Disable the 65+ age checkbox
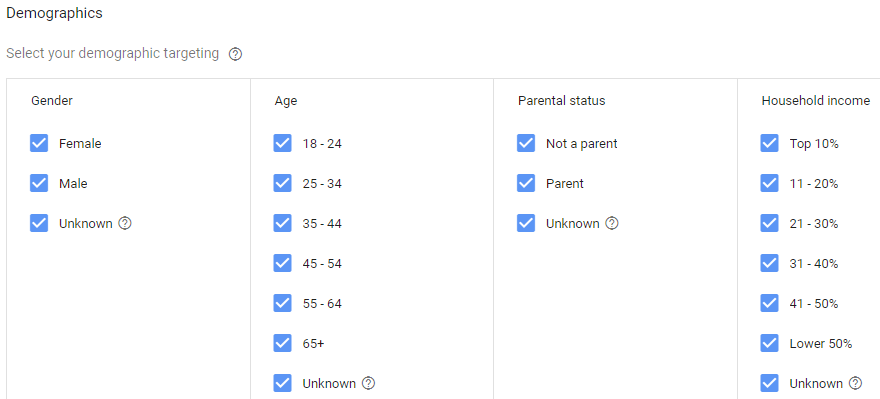The height and width of the screenshot is (399, 880). coord(282,343)
